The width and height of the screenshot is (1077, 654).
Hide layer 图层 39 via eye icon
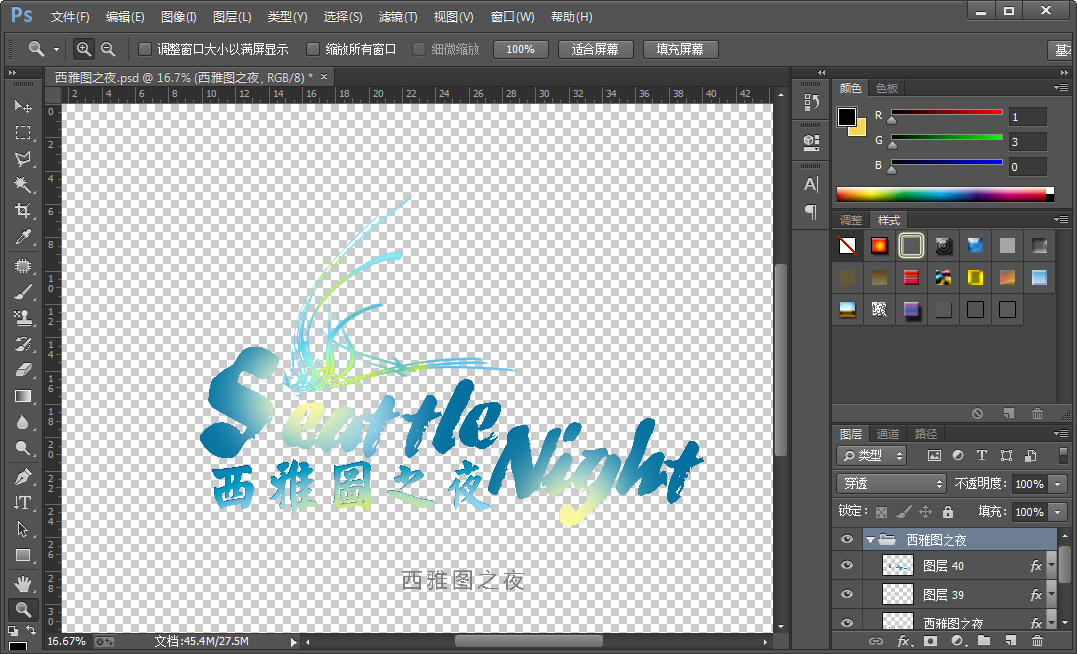pyautogui.click(x=847, y=594)
